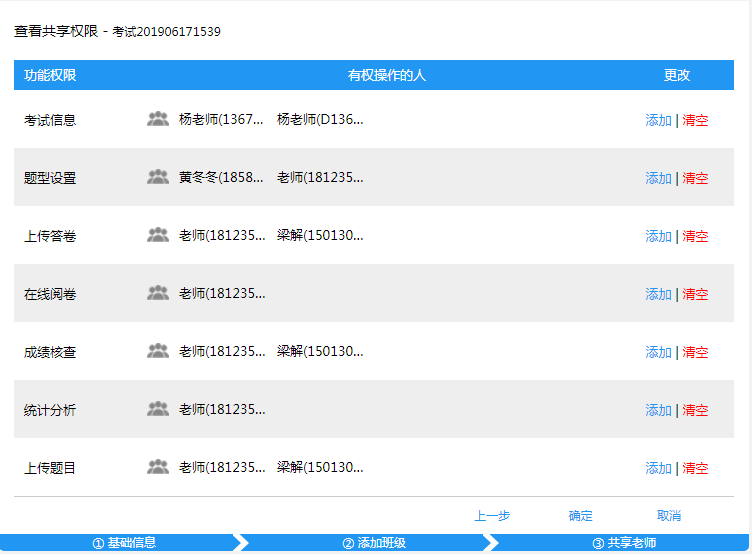
Task: Clear teachers from 考试信息 permission
Action: pyautogui.click(x=695, y=120)
